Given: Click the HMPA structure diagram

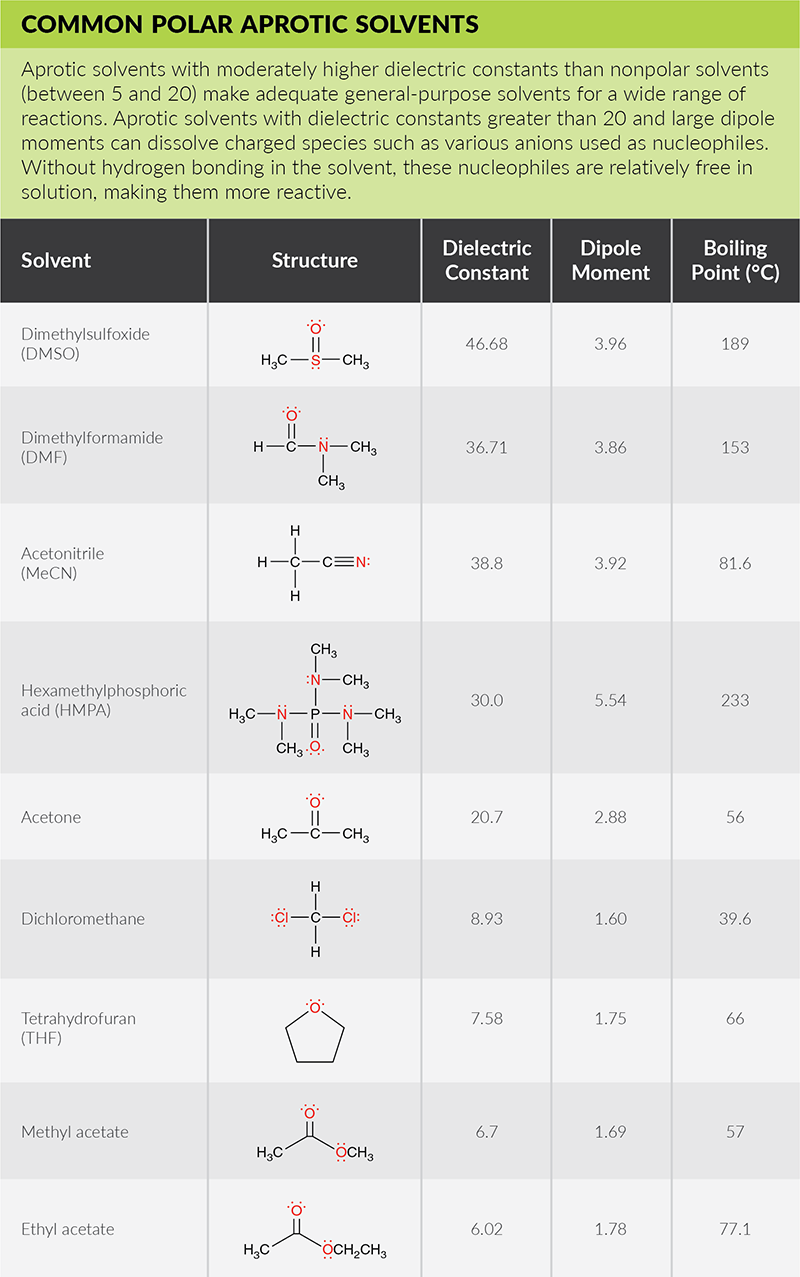Looking at the screenshot, I should click(x=314, y=700).
